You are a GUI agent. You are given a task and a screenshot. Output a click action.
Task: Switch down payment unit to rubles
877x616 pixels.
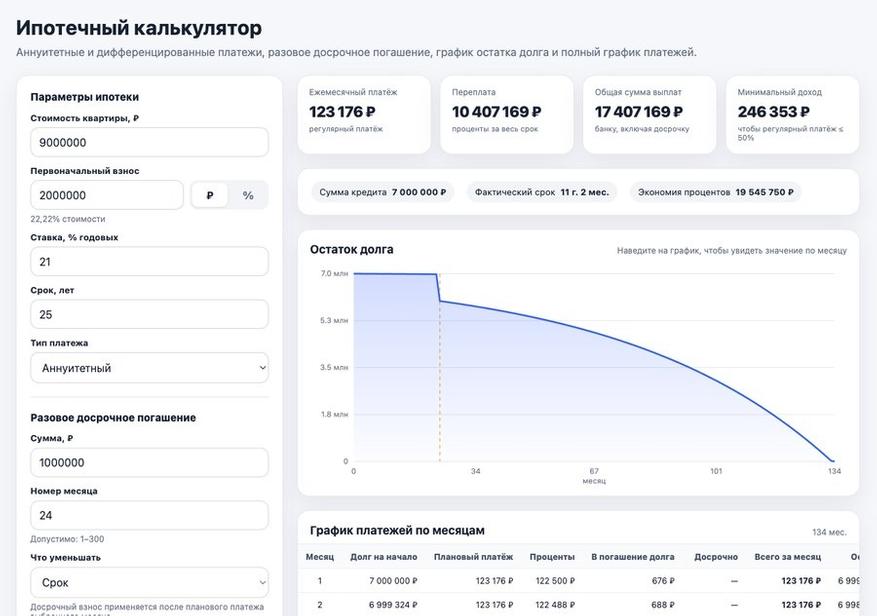(210, 195)
